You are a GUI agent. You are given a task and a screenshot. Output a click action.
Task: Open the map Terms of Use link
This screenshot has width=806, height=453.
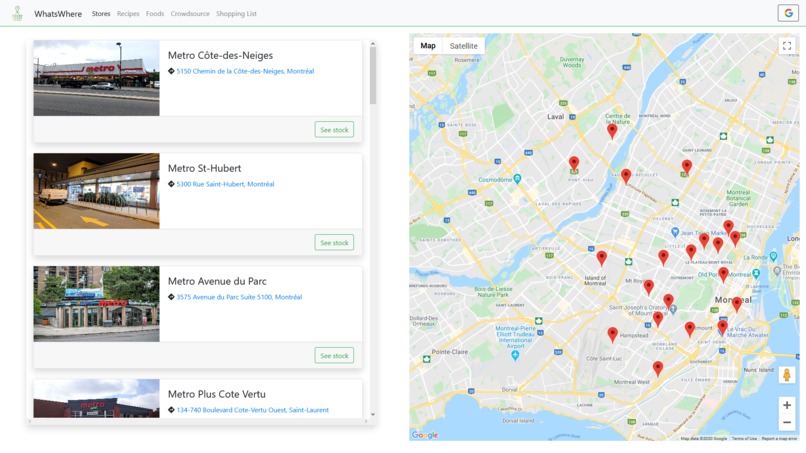744,439
